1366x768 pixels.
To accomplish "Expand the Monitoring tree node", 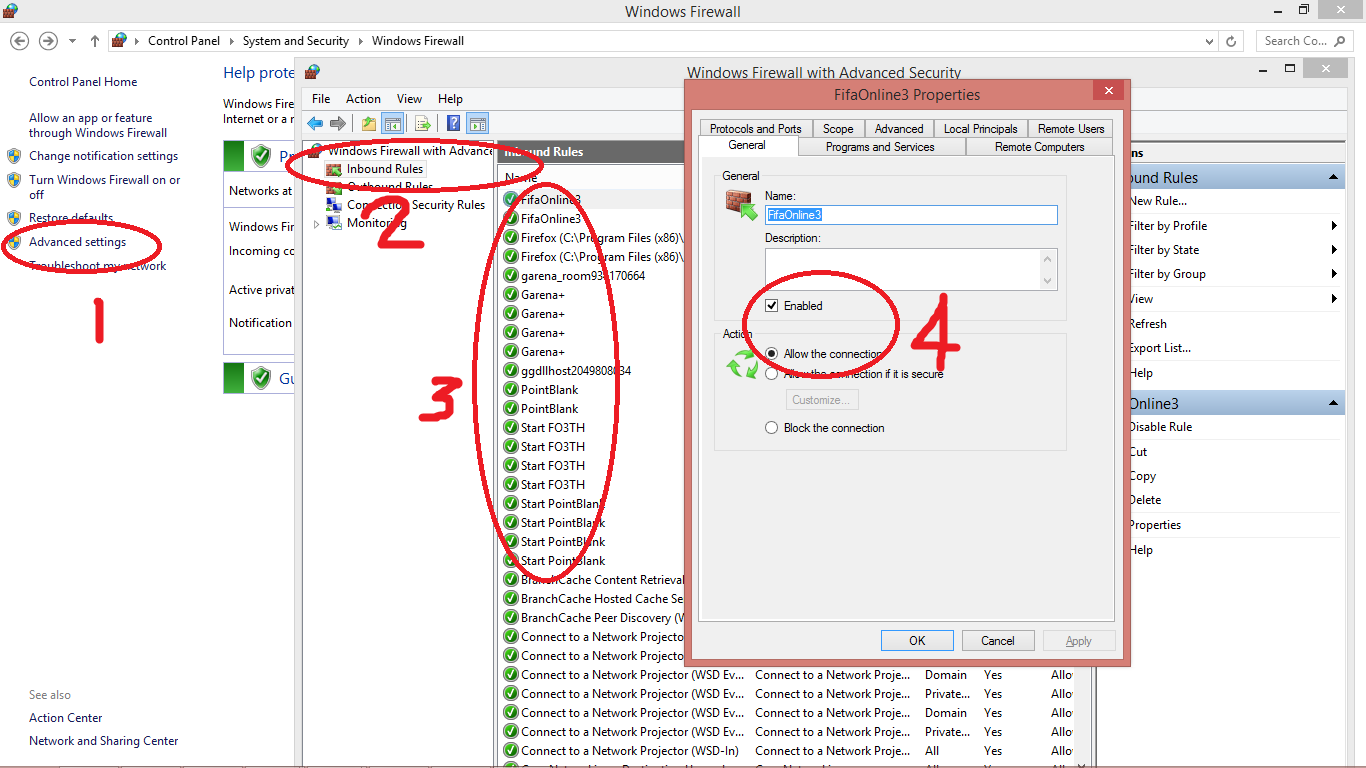I will pos(317,224).
